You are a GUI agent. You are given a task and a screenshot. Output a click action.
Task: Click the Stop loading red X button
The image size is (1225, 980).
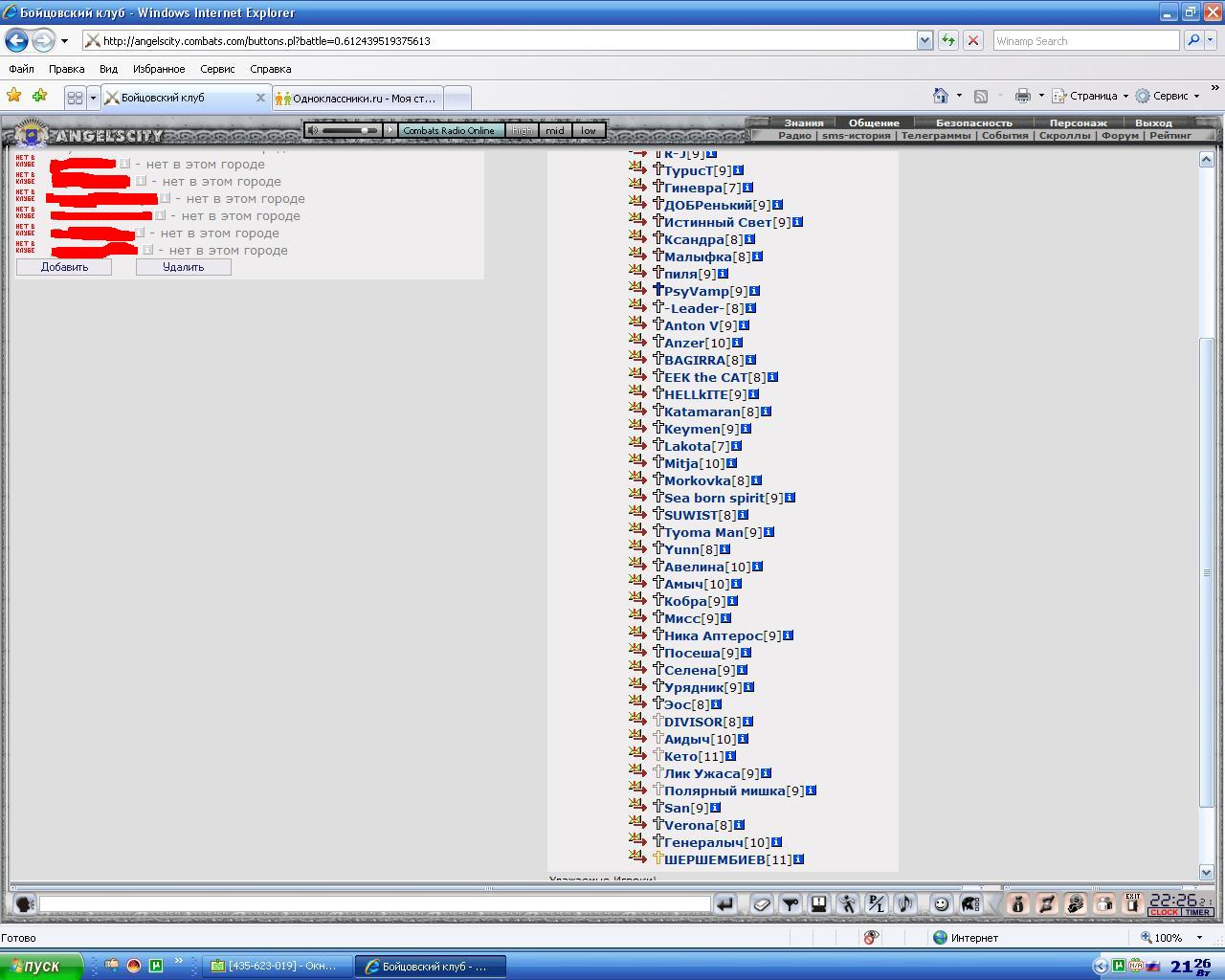click(973, 40)
